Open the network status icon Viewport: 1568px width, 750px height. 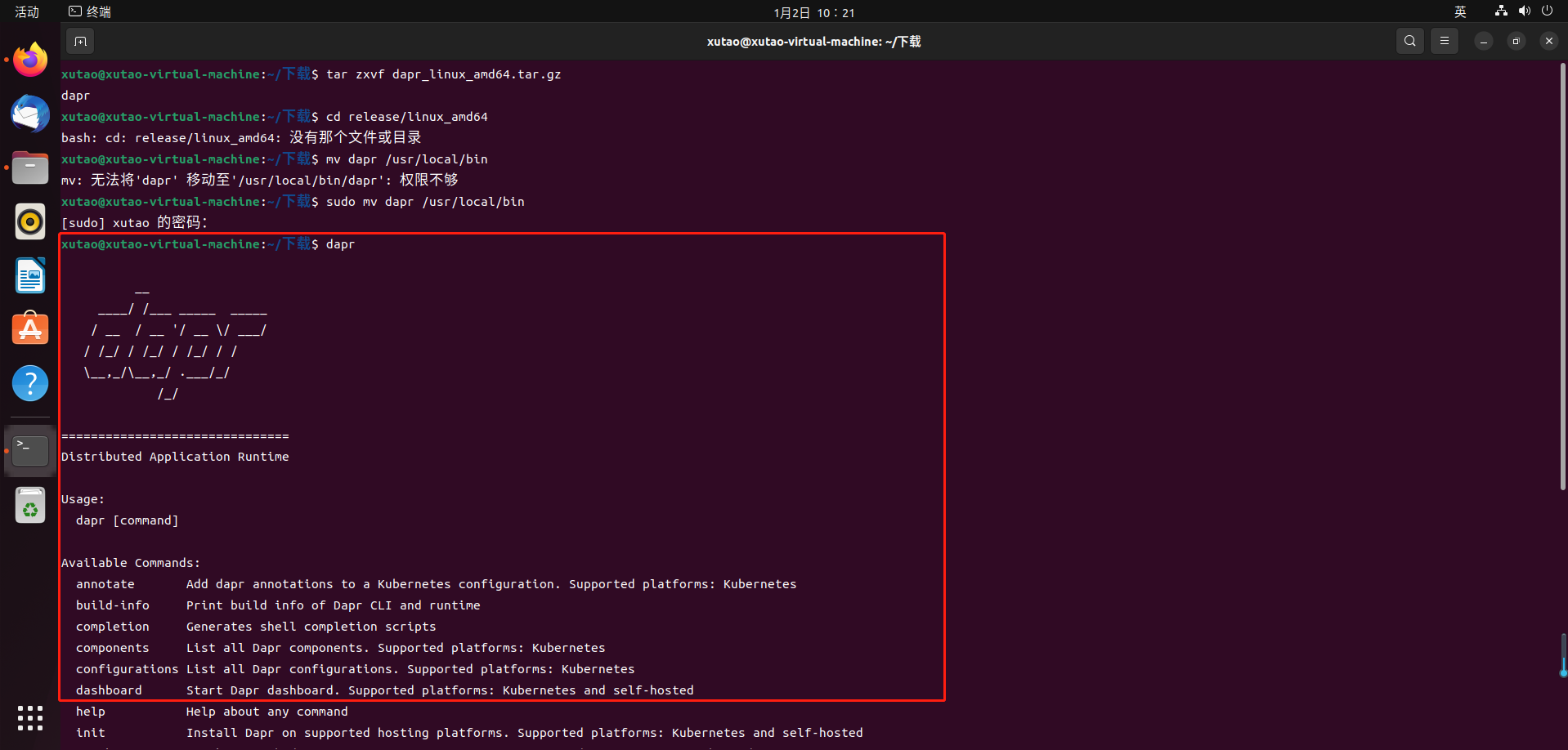[x=1501, y=11]
